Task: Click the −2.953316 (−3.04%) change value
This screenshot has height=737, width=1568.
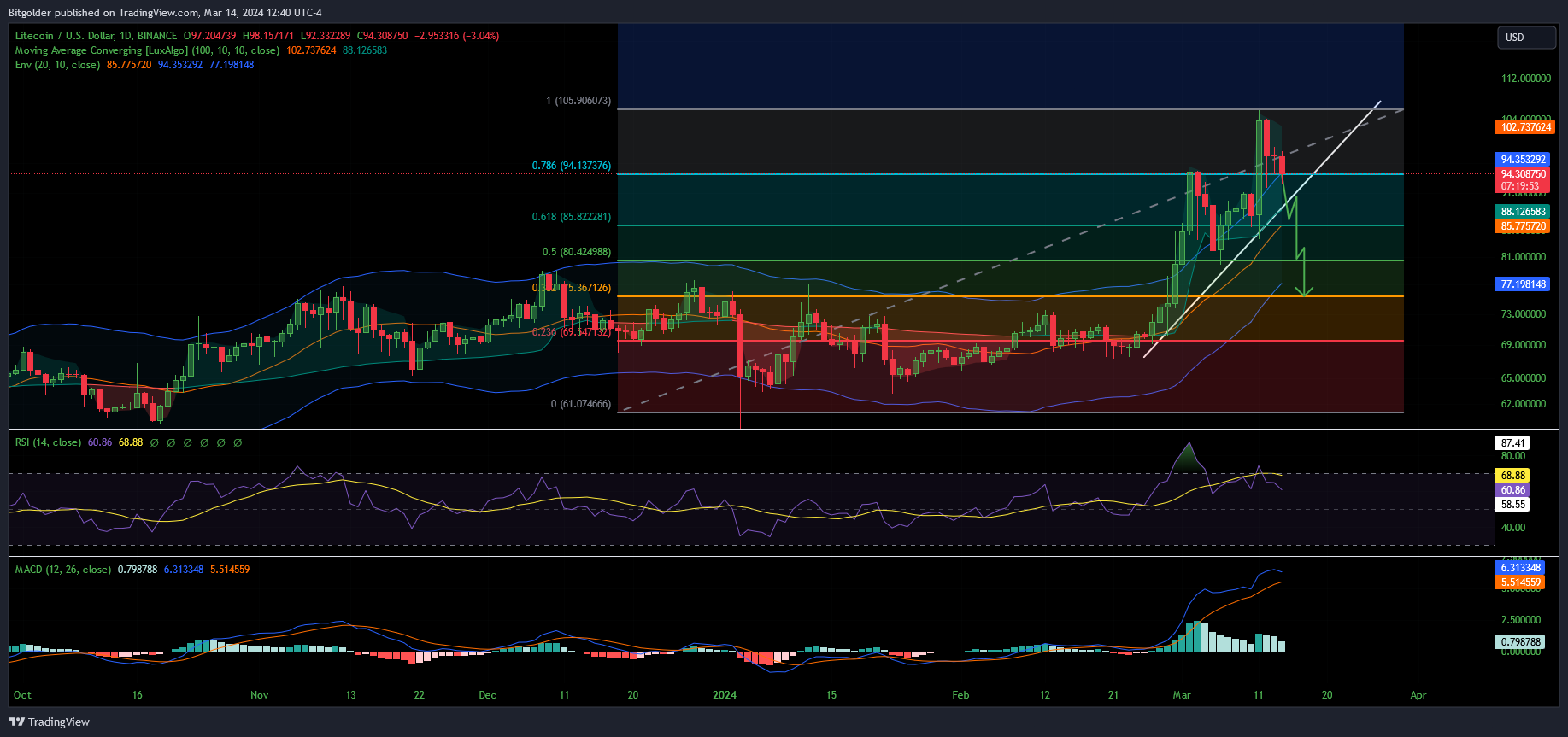Action: (457, 36)
